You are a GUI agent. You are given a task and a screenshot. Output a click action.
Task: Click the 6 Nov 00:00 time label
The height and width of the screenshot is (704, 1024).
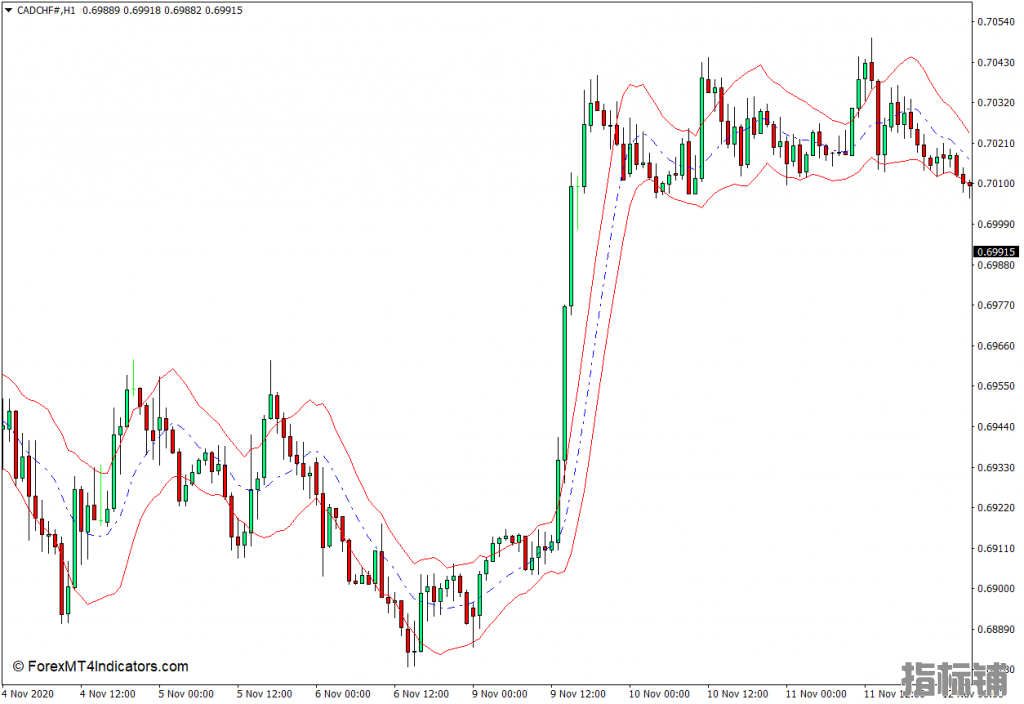tap(343, 694)
